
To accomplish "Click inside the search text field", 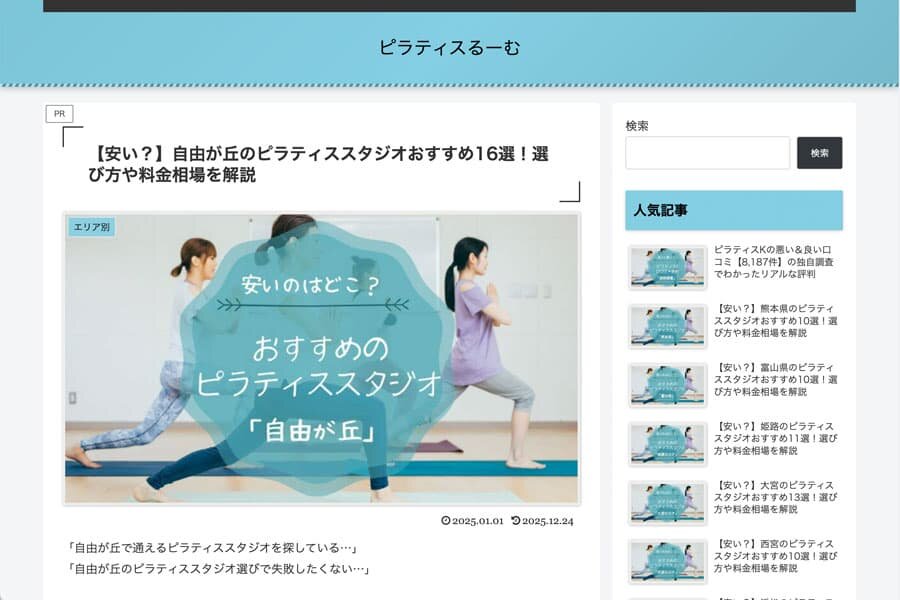I will (x=706, y=152).
